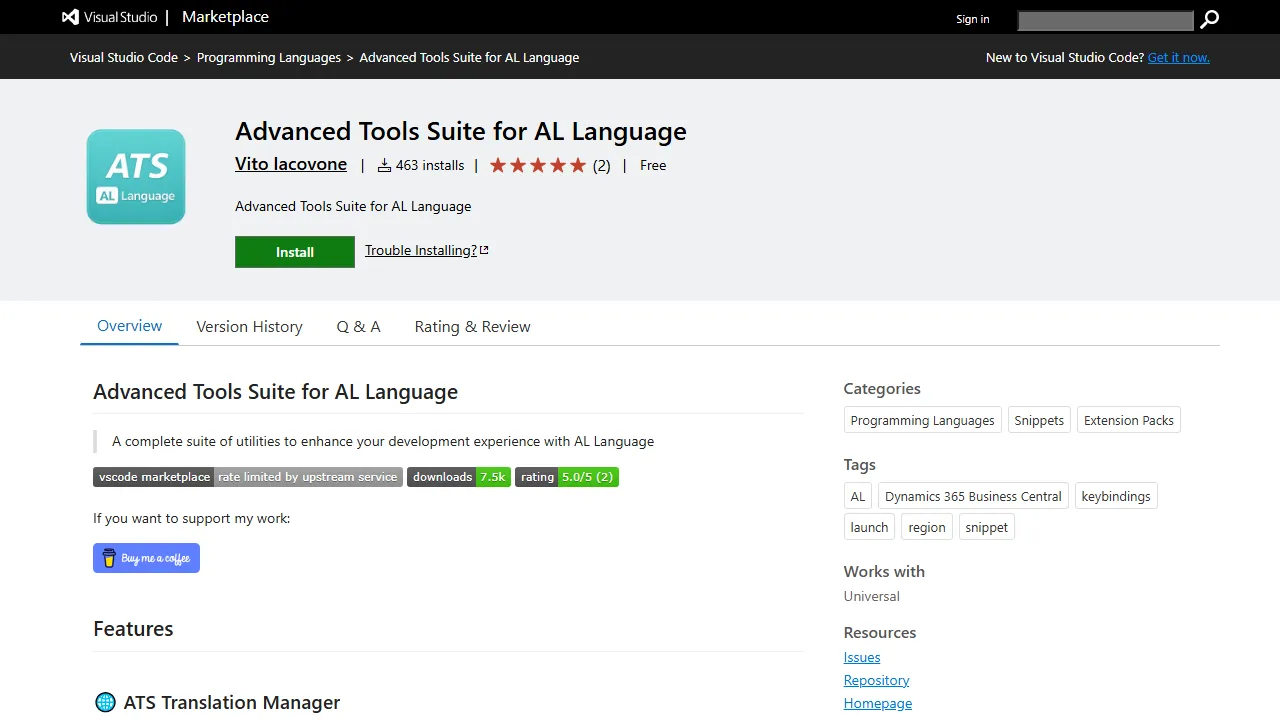Click the green Install button
The height and width of the screenshot is (720, 1280).
click(294, 251)
